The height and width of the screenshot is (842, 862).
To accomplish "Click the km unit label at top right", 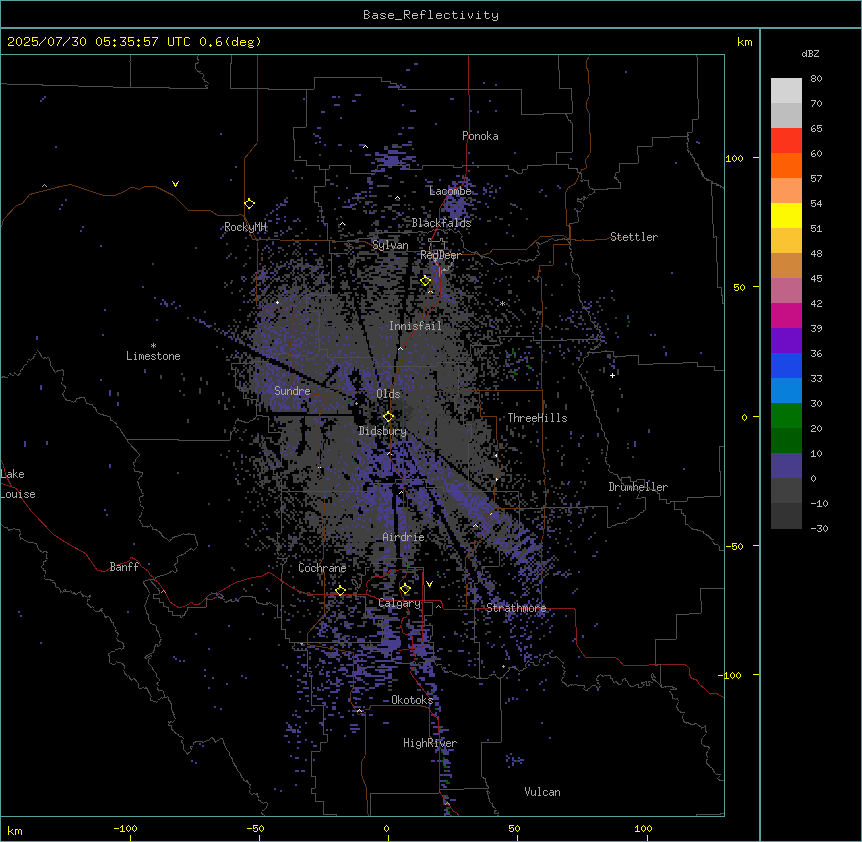I will click(744, 42).
